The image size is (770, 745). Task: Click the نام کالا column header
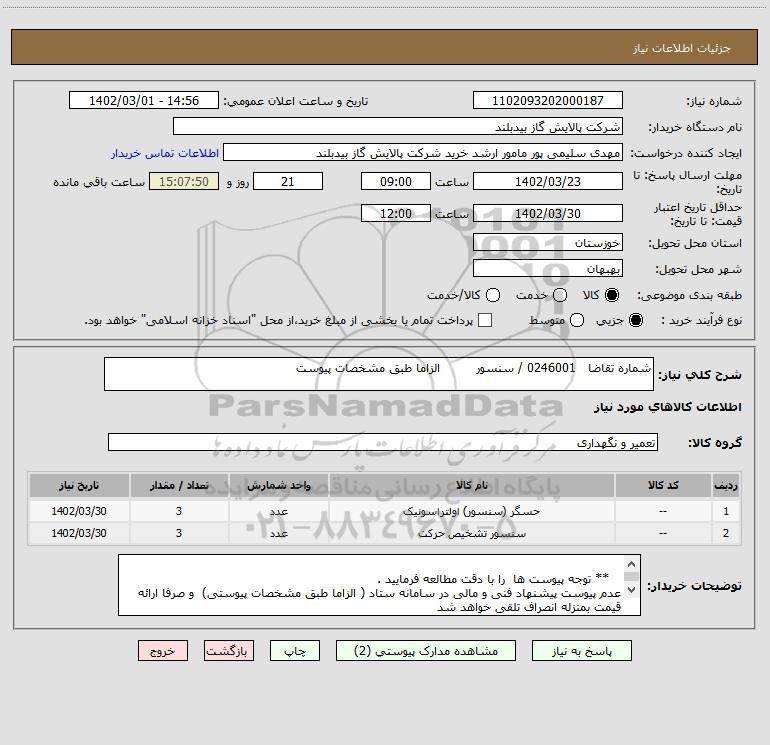[471, 486]
